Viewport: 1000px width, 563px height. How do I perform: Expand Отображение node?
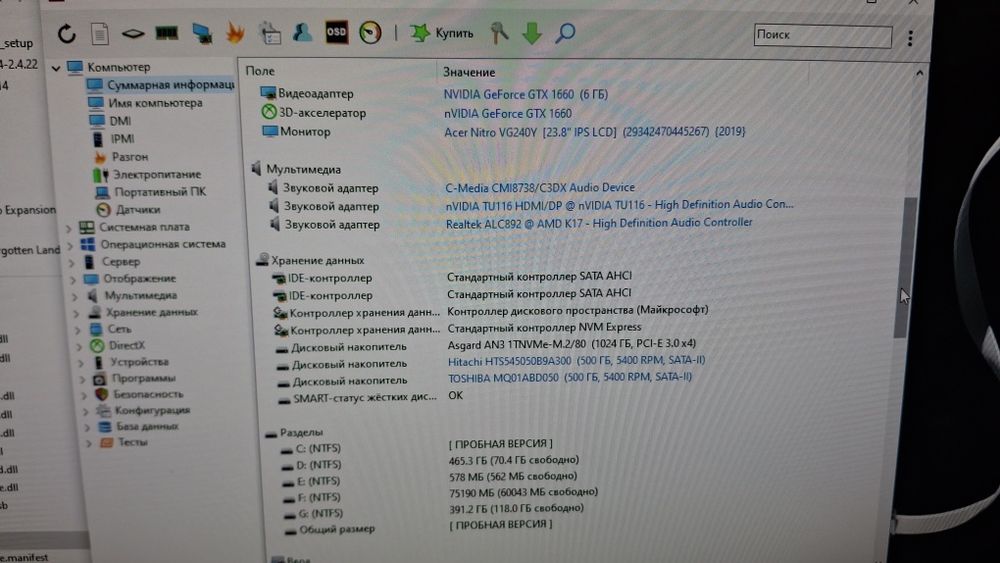(74, 279)
